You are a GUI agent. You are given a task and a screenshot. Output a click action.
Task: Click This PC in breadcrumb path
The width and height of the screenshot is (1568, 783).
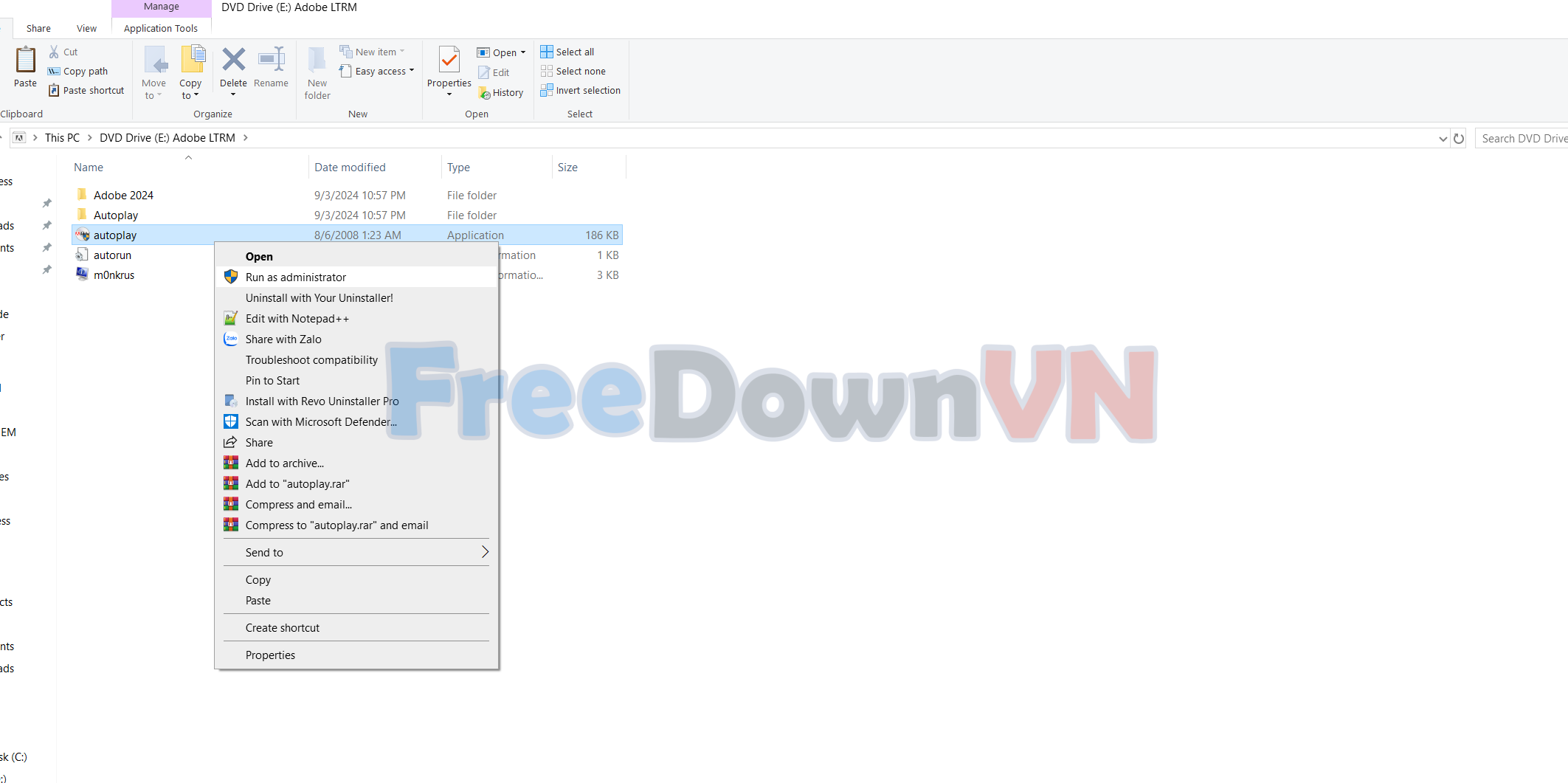point(62,137)
